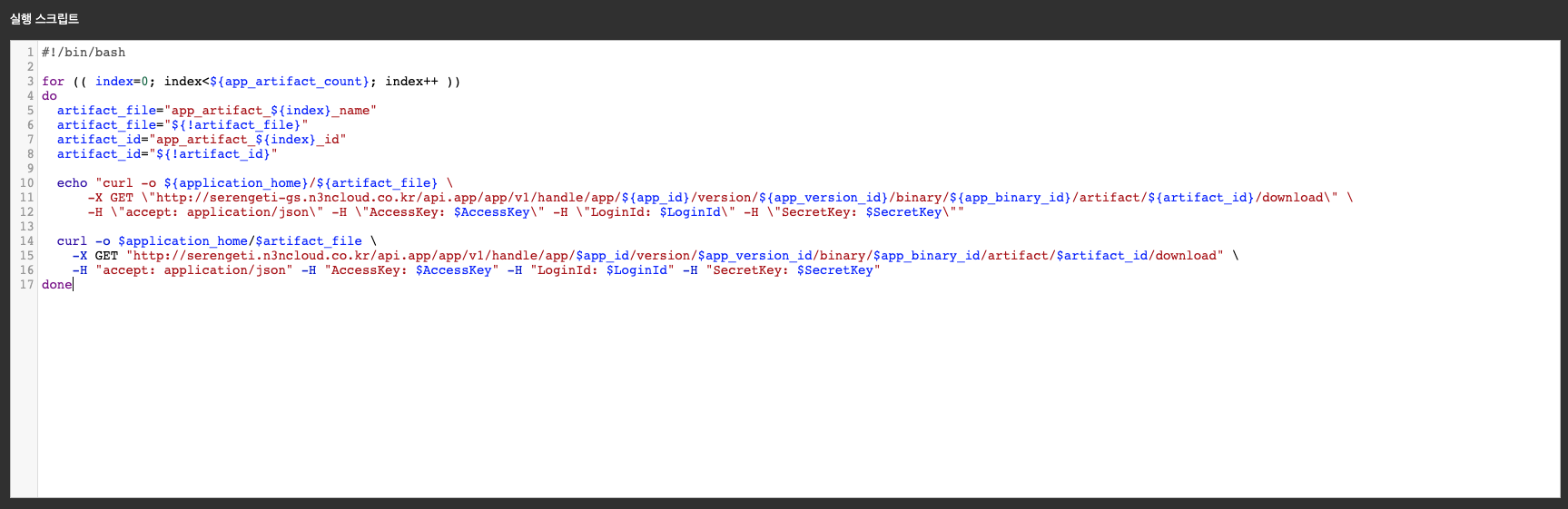This screenshot has width=1568, height=509.
Task: Click empty line 9 in the editor
Action: tap(799, 169)
